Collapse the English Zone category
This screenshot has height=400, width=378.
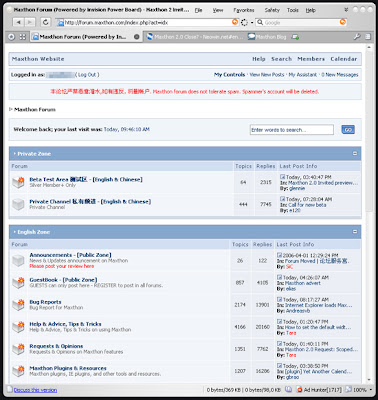355,231
